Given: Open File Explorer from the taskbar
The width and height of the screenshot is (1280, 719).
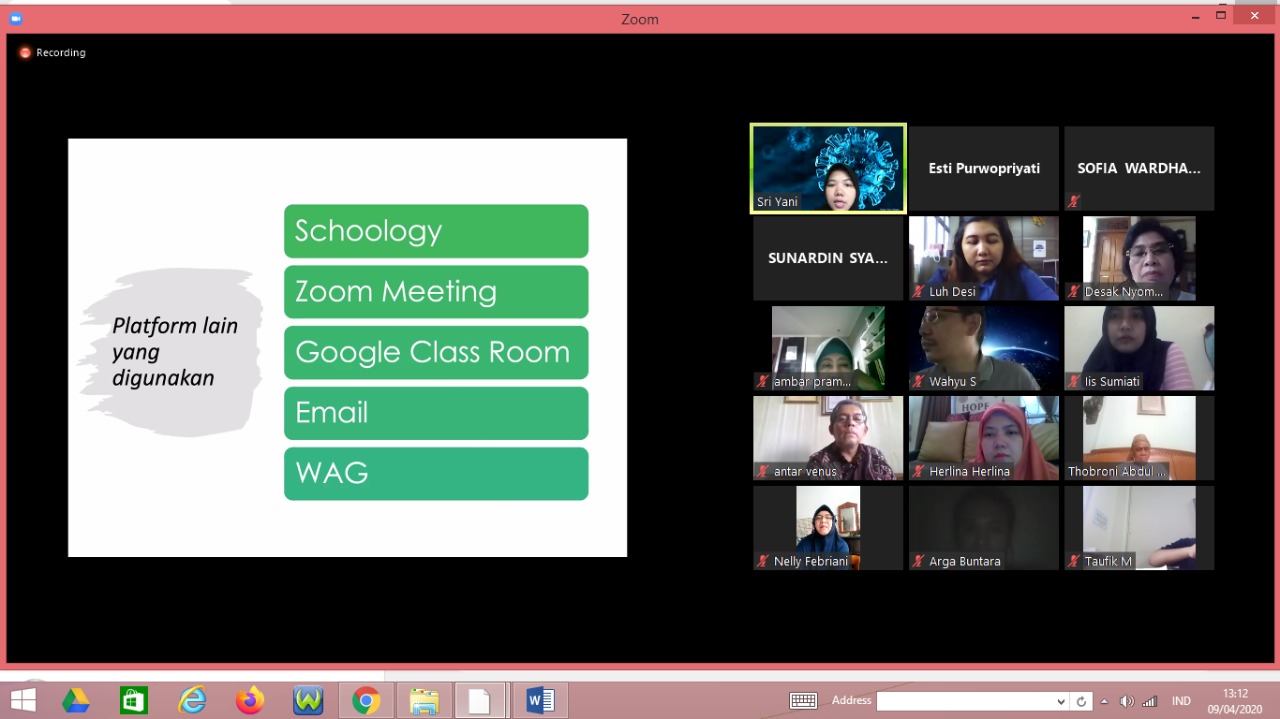Looking at the screenshot, I should pyautogui.click(x=424, y=701).
